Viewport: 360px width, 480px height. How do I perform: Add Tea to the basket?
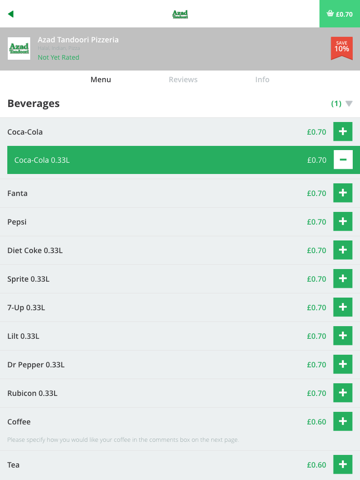click(x=343, y=464)
